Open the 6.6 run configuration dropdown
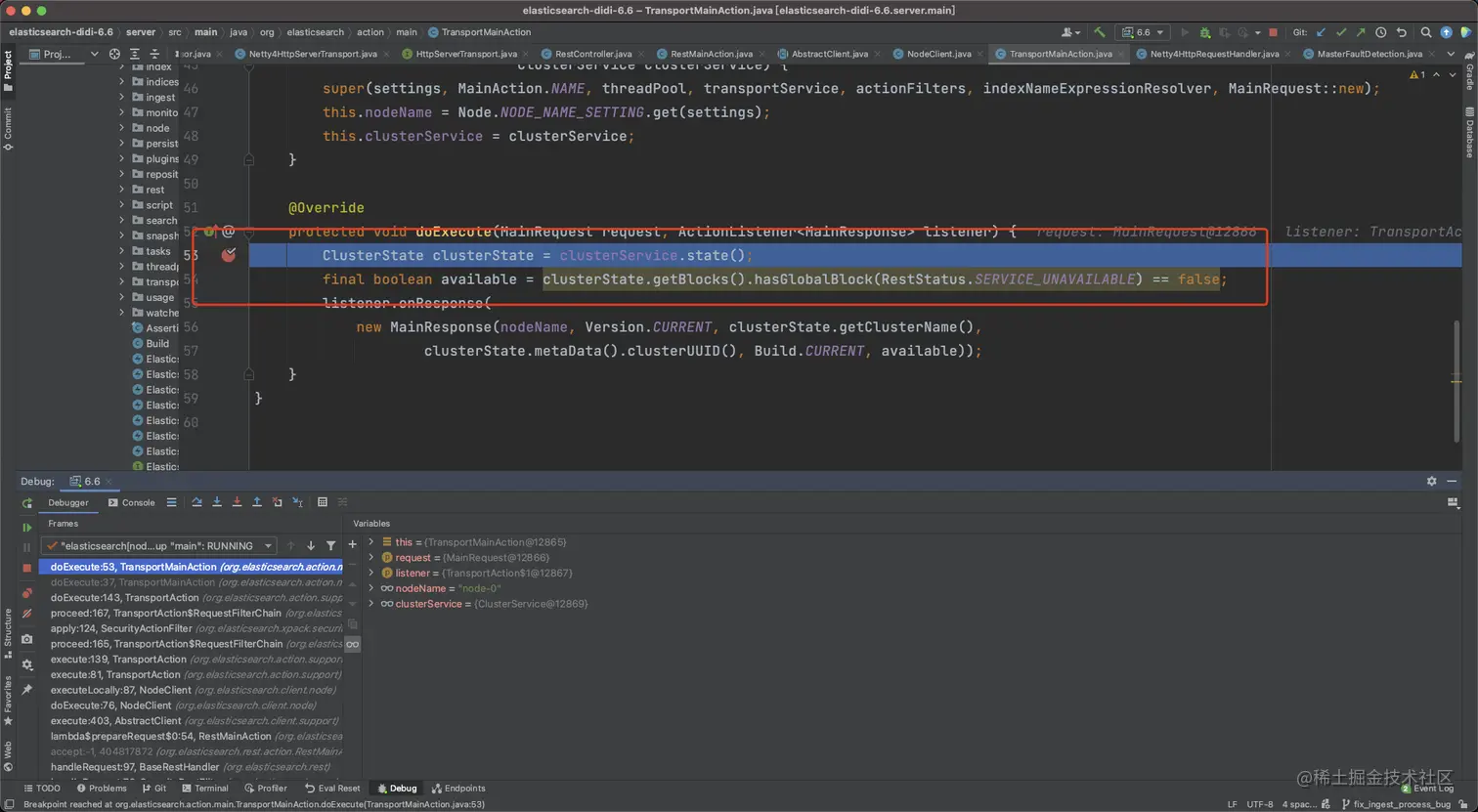Image resolution: width=1478 pixels, height=812 pixels. pyautogui.click(x=1143, y=32)
